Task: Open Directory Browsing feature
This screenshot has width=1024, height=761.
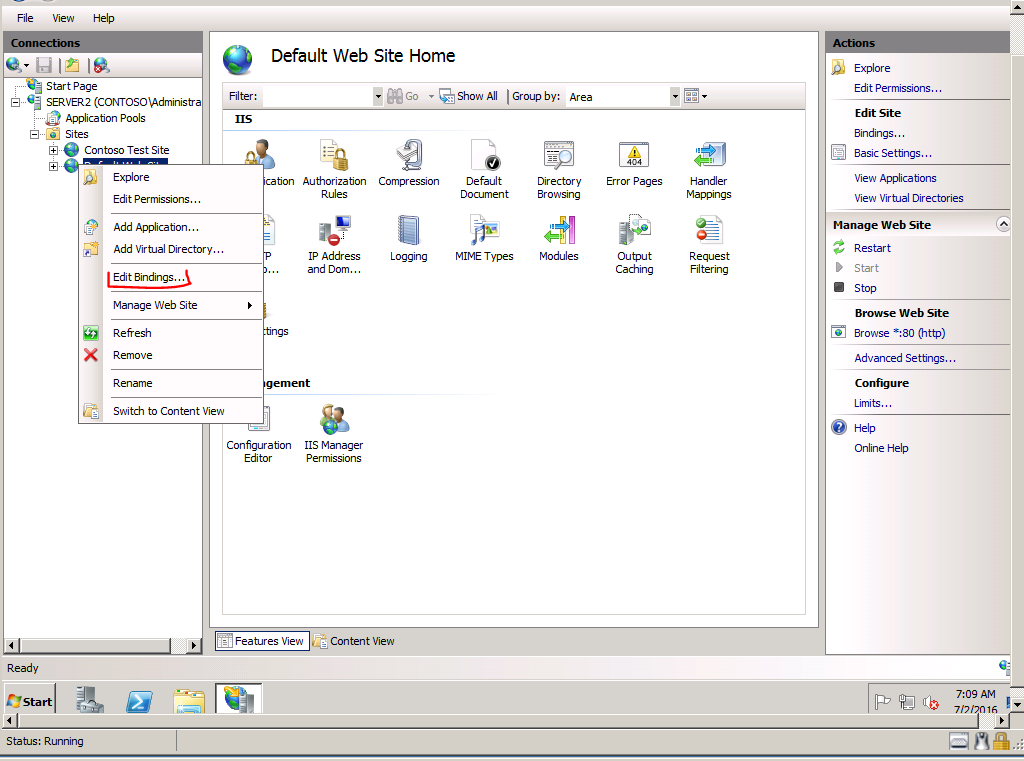Action: click(558, 169)
